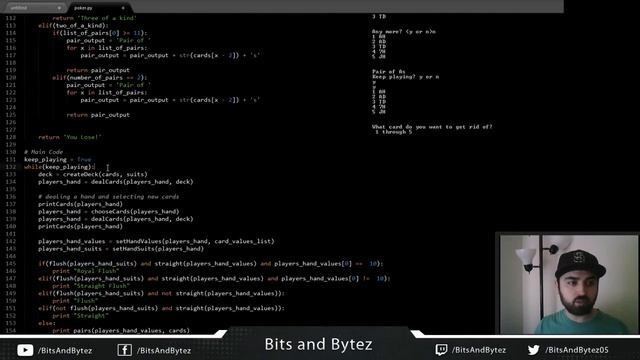
Task: Click 'elif(number_of_pairs == 2):' line
Action: click(x=100, y=78)
